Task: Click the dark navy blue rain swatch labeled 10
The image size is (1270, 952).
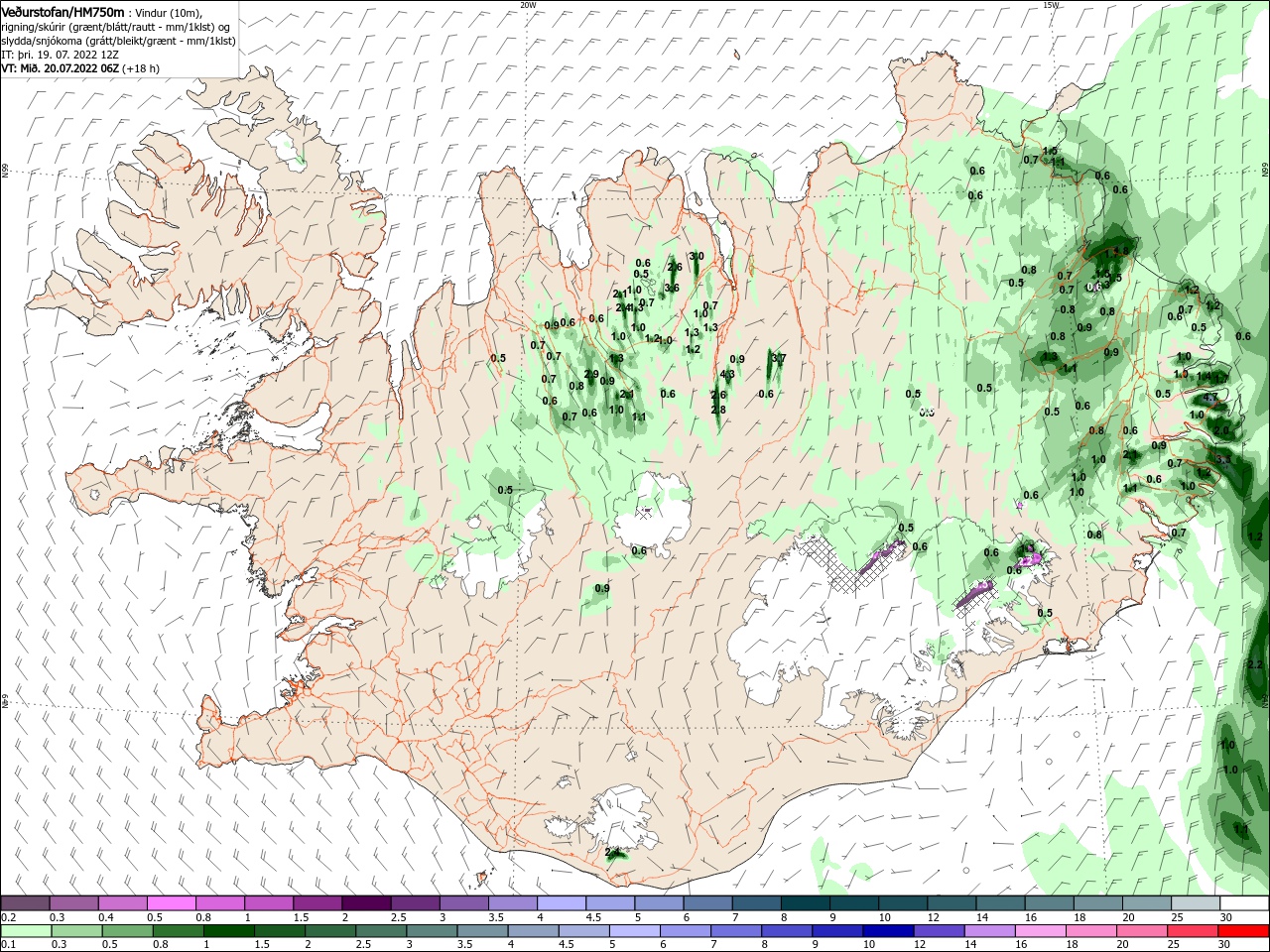Action: 887,931
